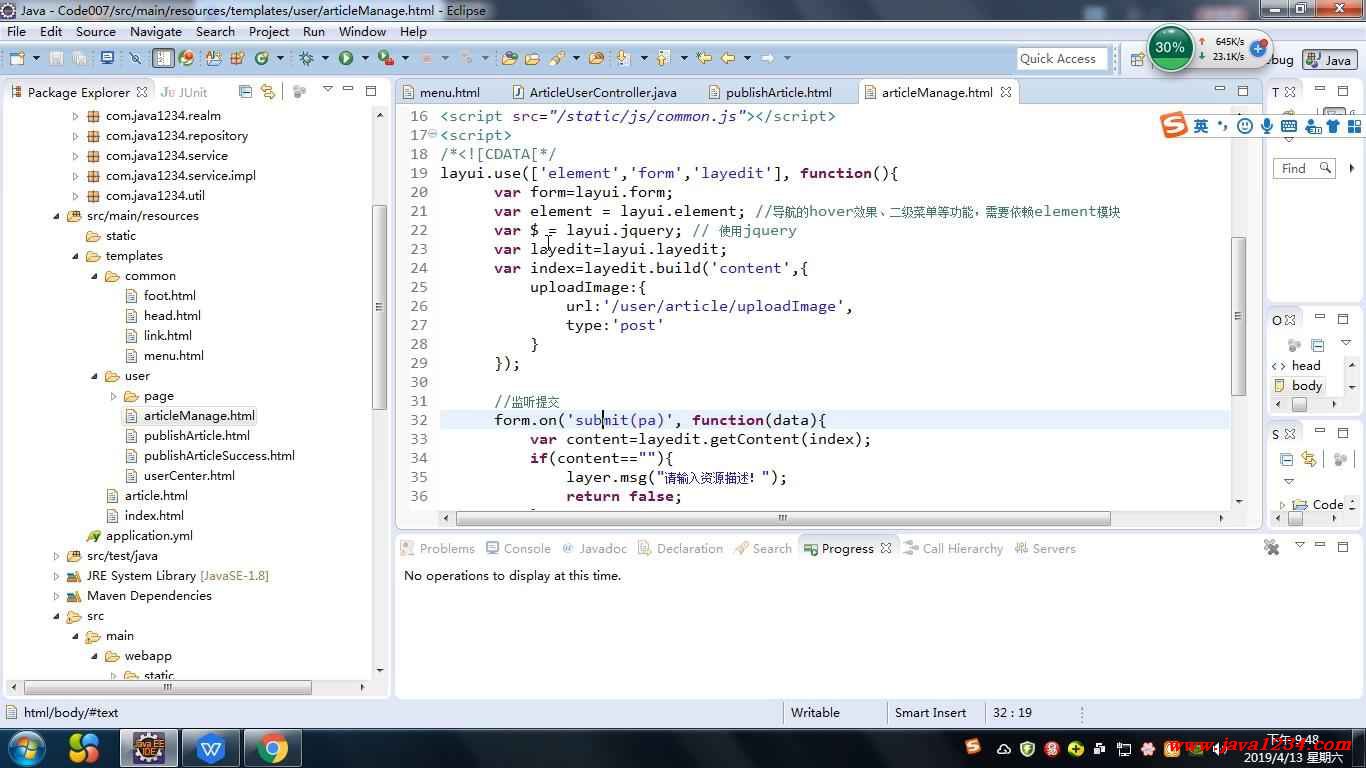
Task: Toggle the Mark Occurrences toolbar button
Action: click(x=163, y=58)
